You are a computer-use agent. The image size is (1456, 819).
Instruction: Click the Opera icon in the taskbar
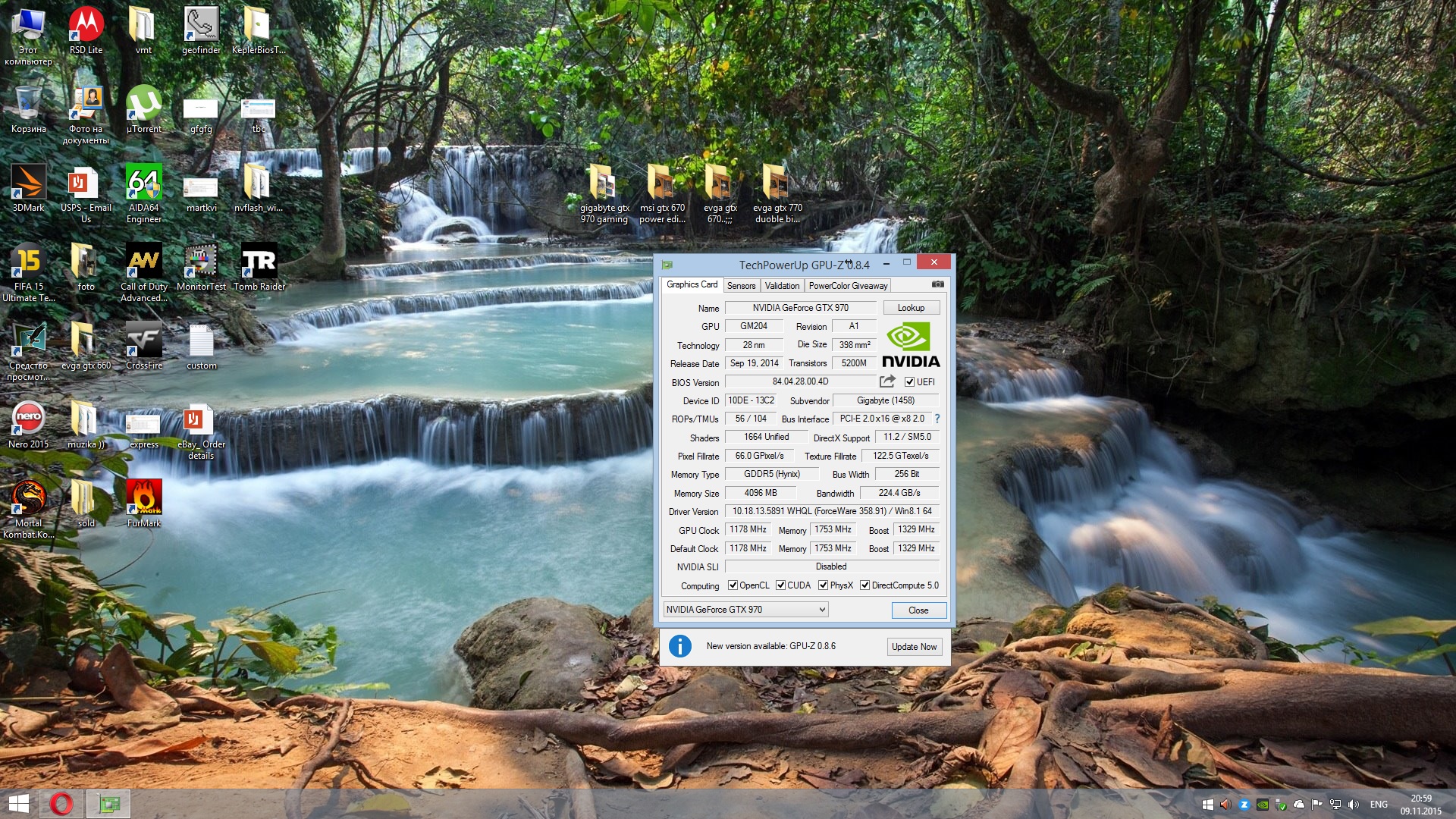click(61, 804)
